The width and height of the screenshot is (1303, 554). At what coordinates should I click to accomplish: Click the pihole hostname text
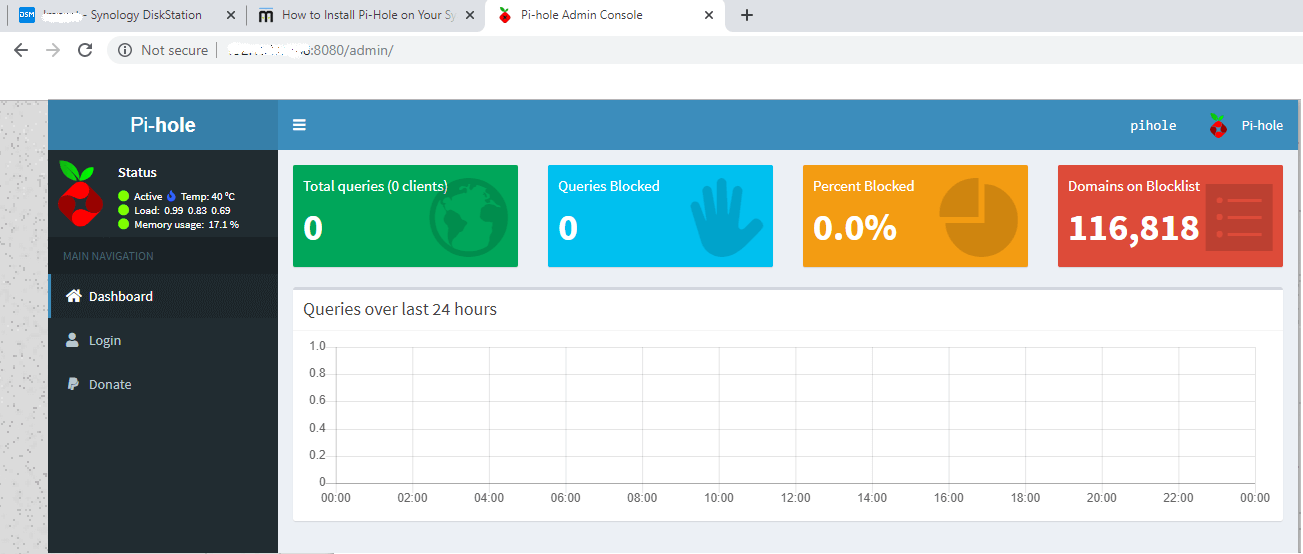pyautogui.click(x=1153, y=126)
